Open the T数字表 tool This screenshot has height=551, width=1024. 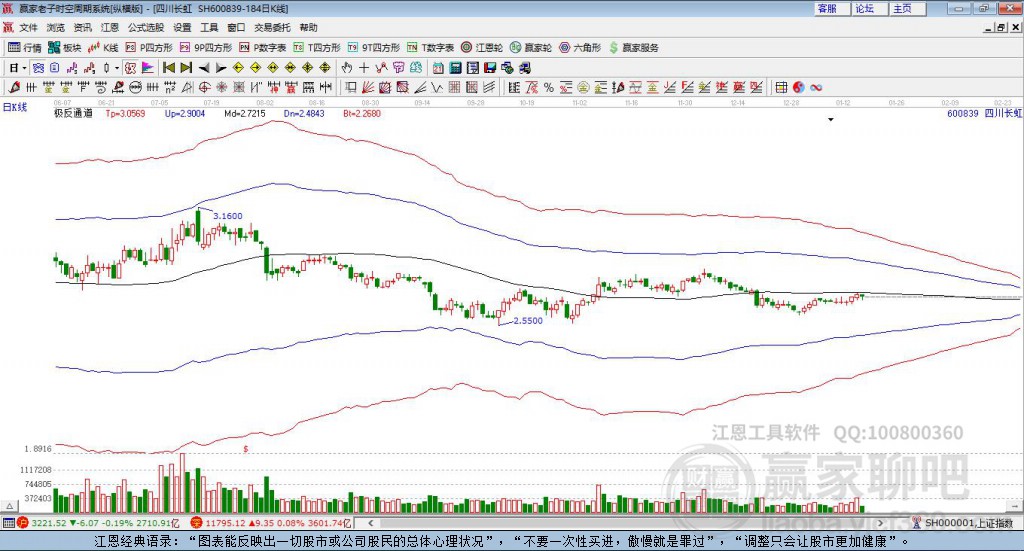[430, 48]
